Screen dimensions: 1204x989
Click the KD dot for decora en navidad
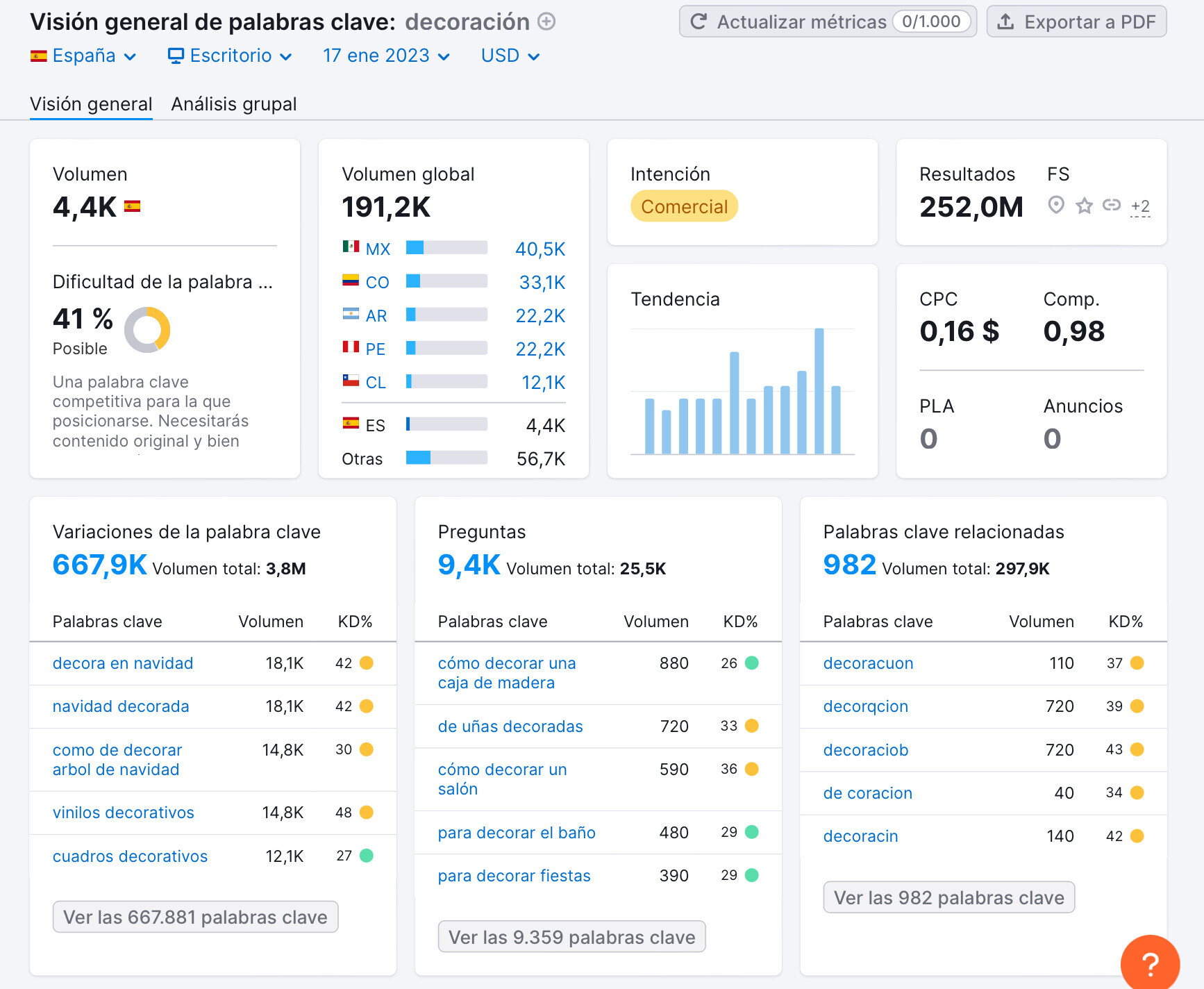click(x=367, y=663)
